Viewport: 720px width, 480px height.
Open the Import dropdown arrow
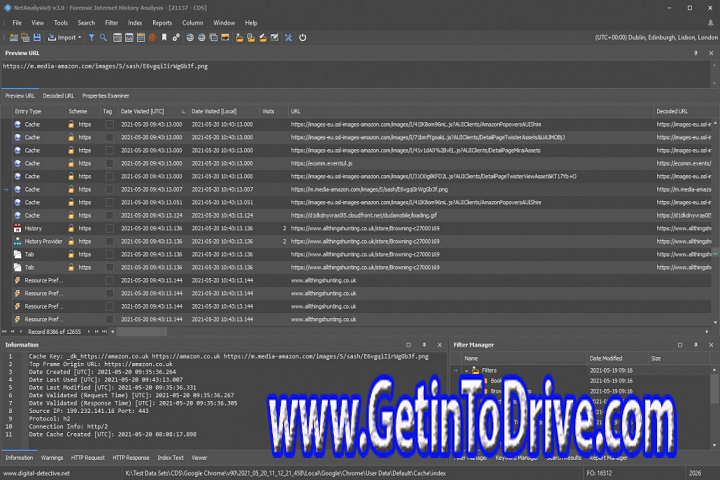pos(80,38)
